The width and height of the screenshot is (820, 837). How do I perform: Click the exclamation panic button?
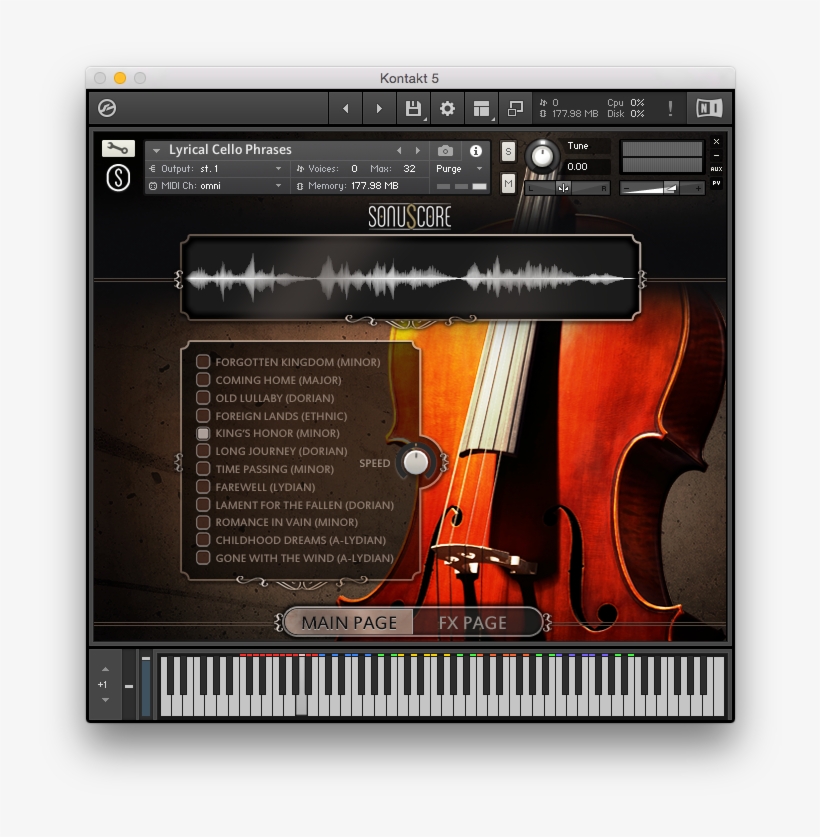(x=670, y=108)
